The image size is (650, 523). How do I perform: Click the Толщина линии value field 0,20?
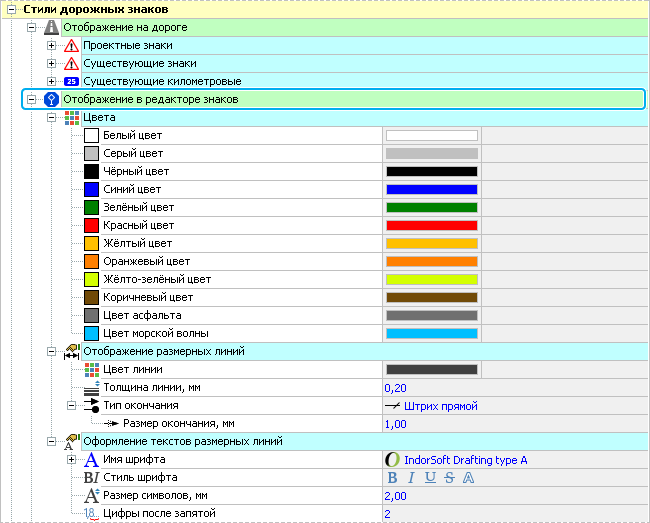click(396, 388)
